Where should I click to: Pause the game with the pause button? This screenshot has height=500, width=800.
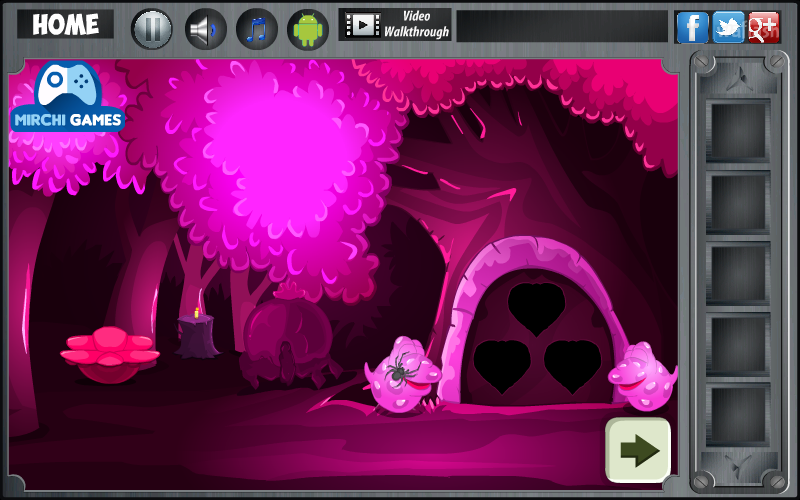tap(152, 29)
